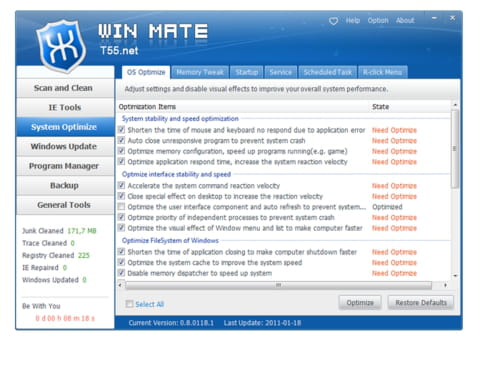This screenshot has height=367, width=500.
Task: Click the Restore Defaults button
Action: (x=421, y=303)
